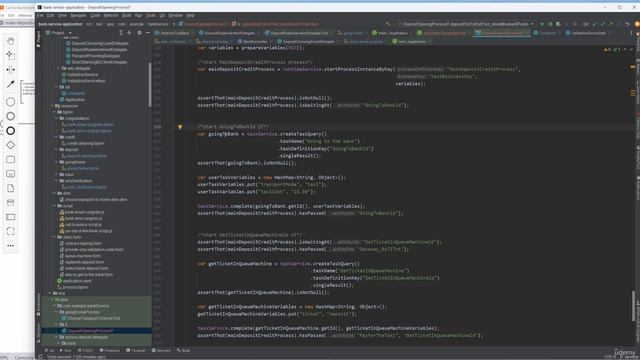Open the run configuration dropdown
This screenshot has height=360, width=640.
click(x=465, y=24)
